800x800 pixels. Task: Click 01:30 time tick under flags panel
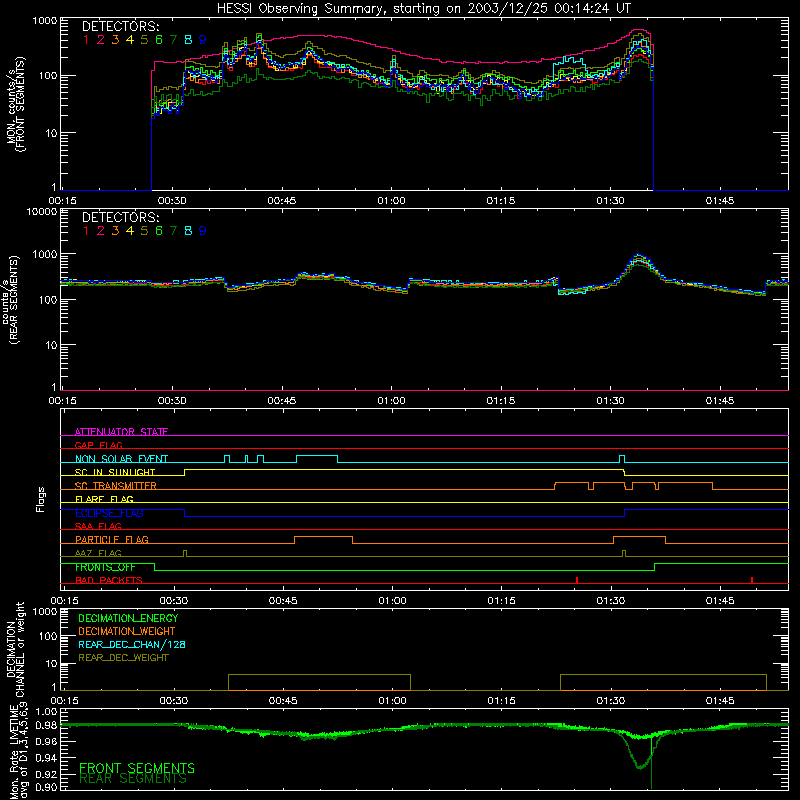point(611,601)
